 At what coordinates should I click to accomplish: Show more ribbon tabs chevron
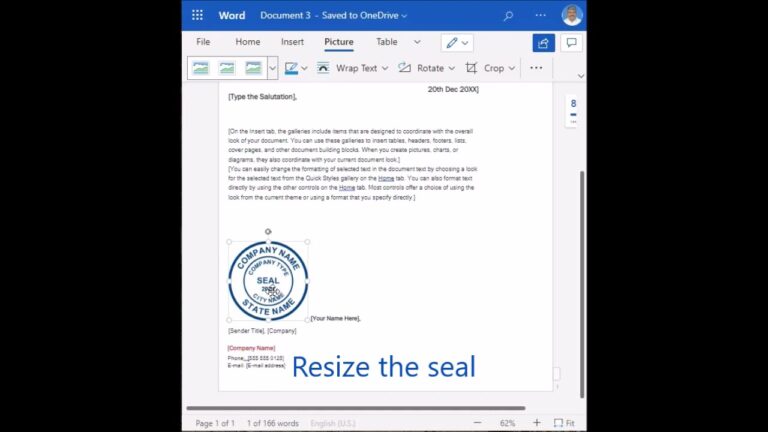point(417,42)
